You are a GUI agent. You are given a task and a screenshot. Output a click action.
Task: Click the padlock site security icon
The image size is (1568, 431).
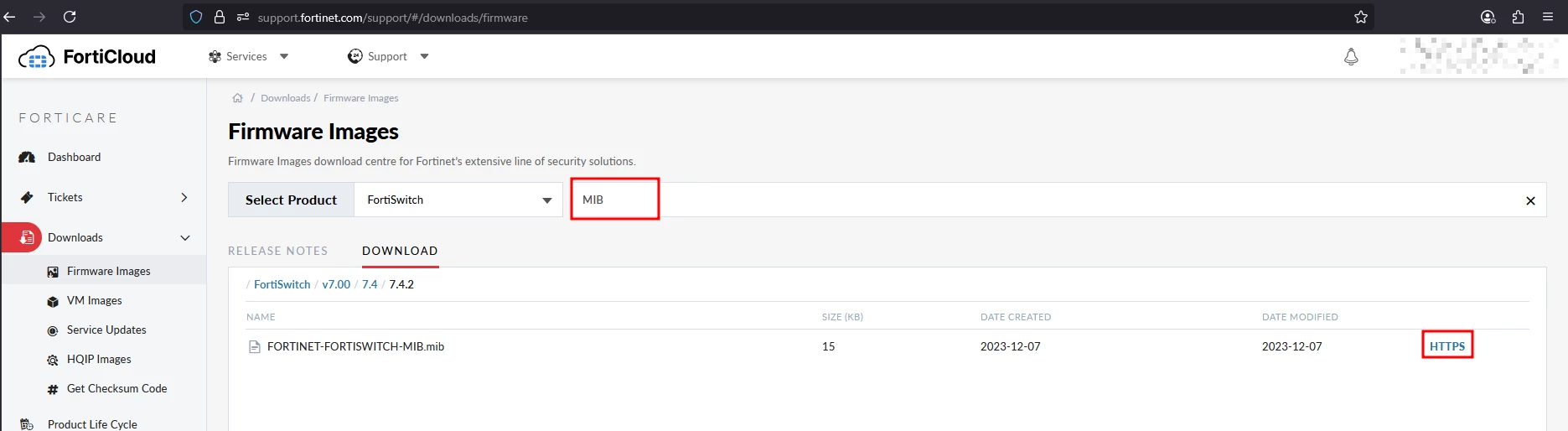click(220, 17)
